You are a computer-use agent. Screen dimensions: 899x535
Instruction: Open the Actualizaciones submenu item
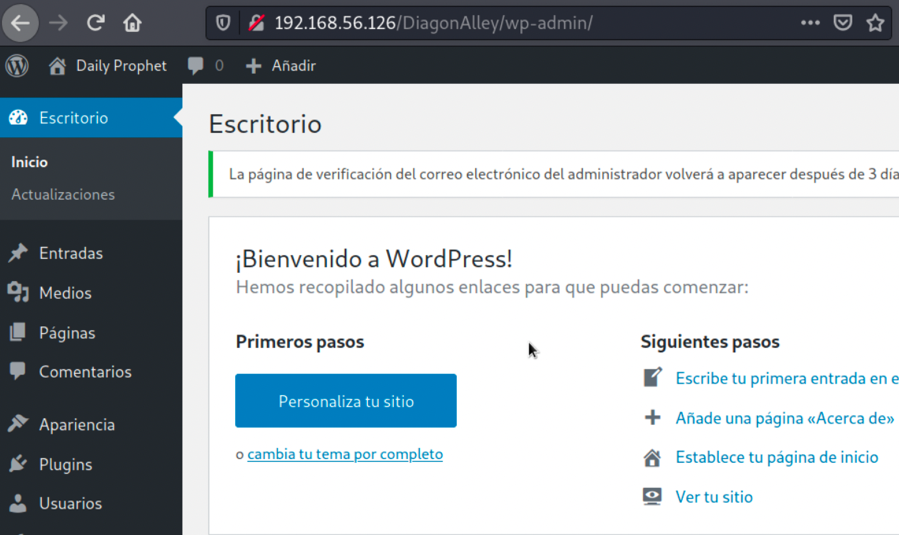[x=63, y=194]
